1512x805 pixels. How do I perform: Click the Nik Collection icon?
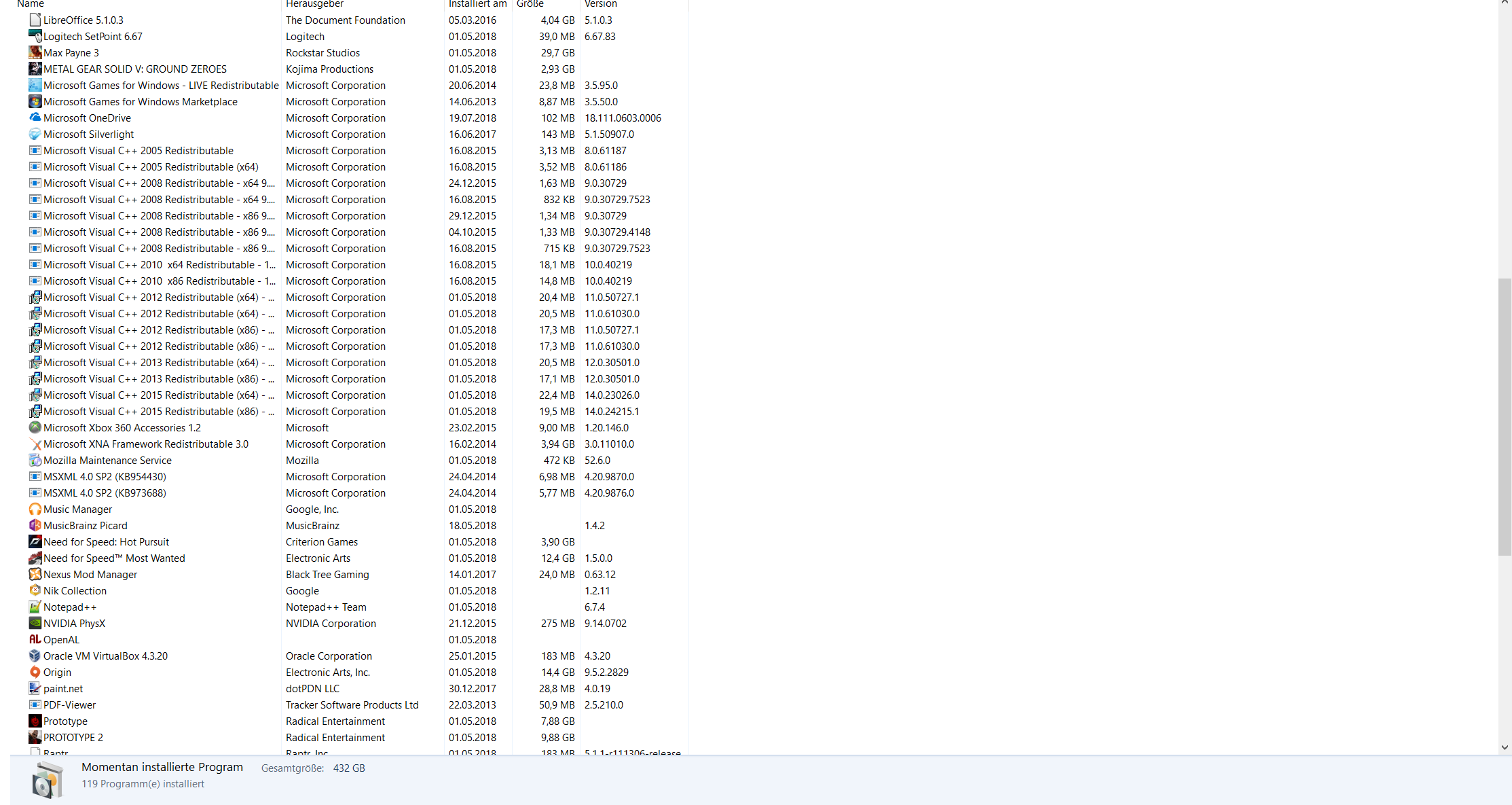coord(35,590)
